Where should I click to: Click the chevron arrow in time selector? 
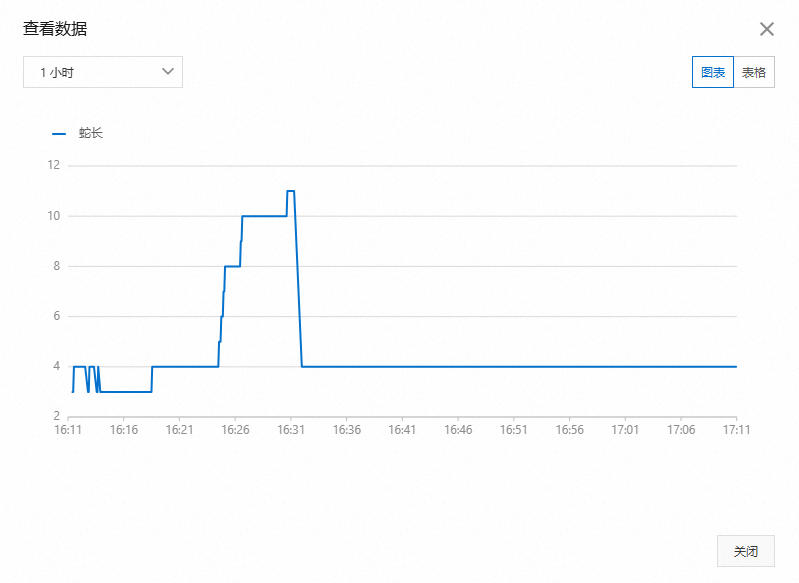coord(168,71)
